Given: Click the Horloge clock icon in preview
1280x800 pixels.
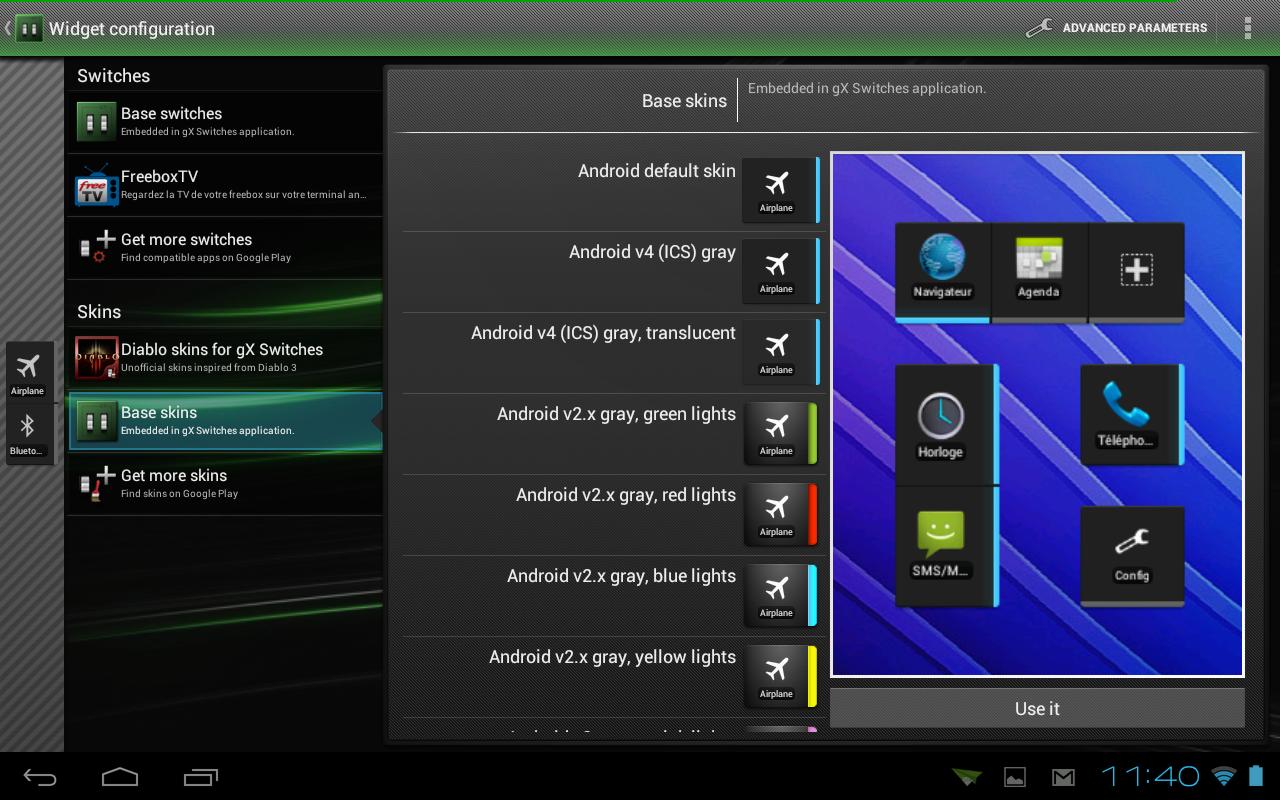Looking at the screenshot, I should coord(941,424).
